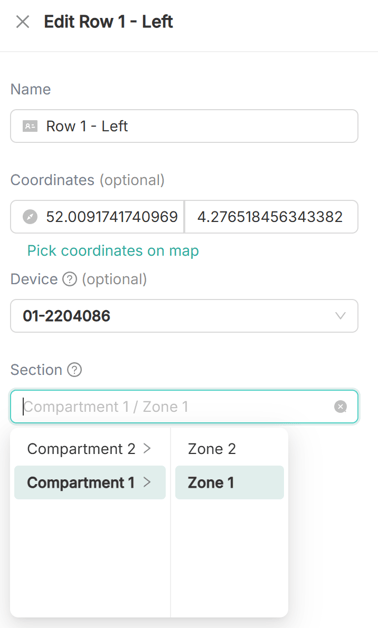Click the Edit Row 1 - Left title
Viewport: 378px width, 628px height.
[109, 22]
